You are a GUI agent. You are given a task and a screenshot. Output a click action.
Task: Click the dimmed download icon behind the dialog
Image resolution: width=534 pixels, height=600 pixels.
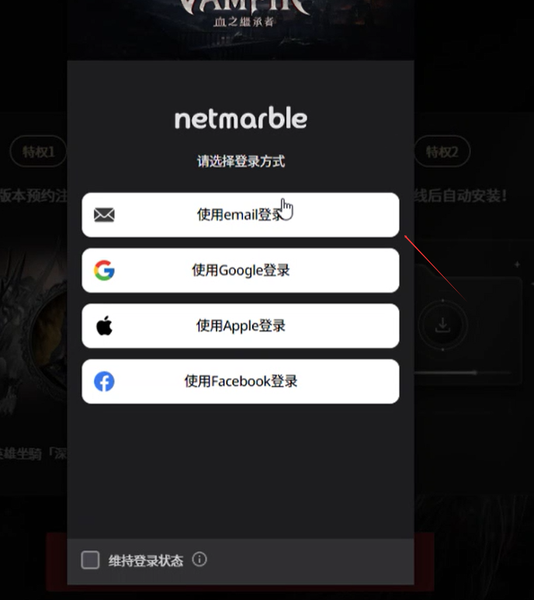click(443, 325)
